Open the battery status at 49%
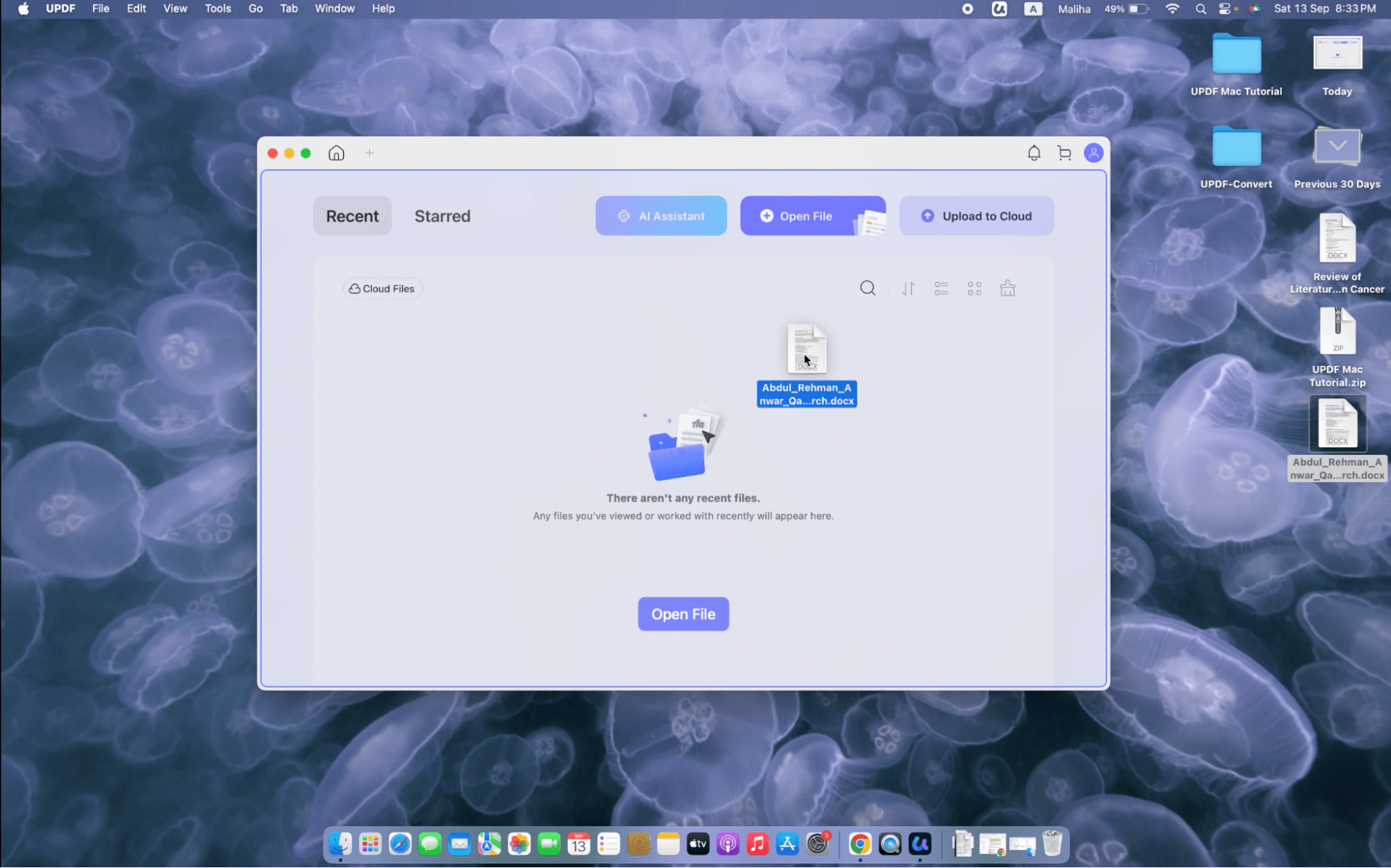1391x868 pixels. (1127, 9)
